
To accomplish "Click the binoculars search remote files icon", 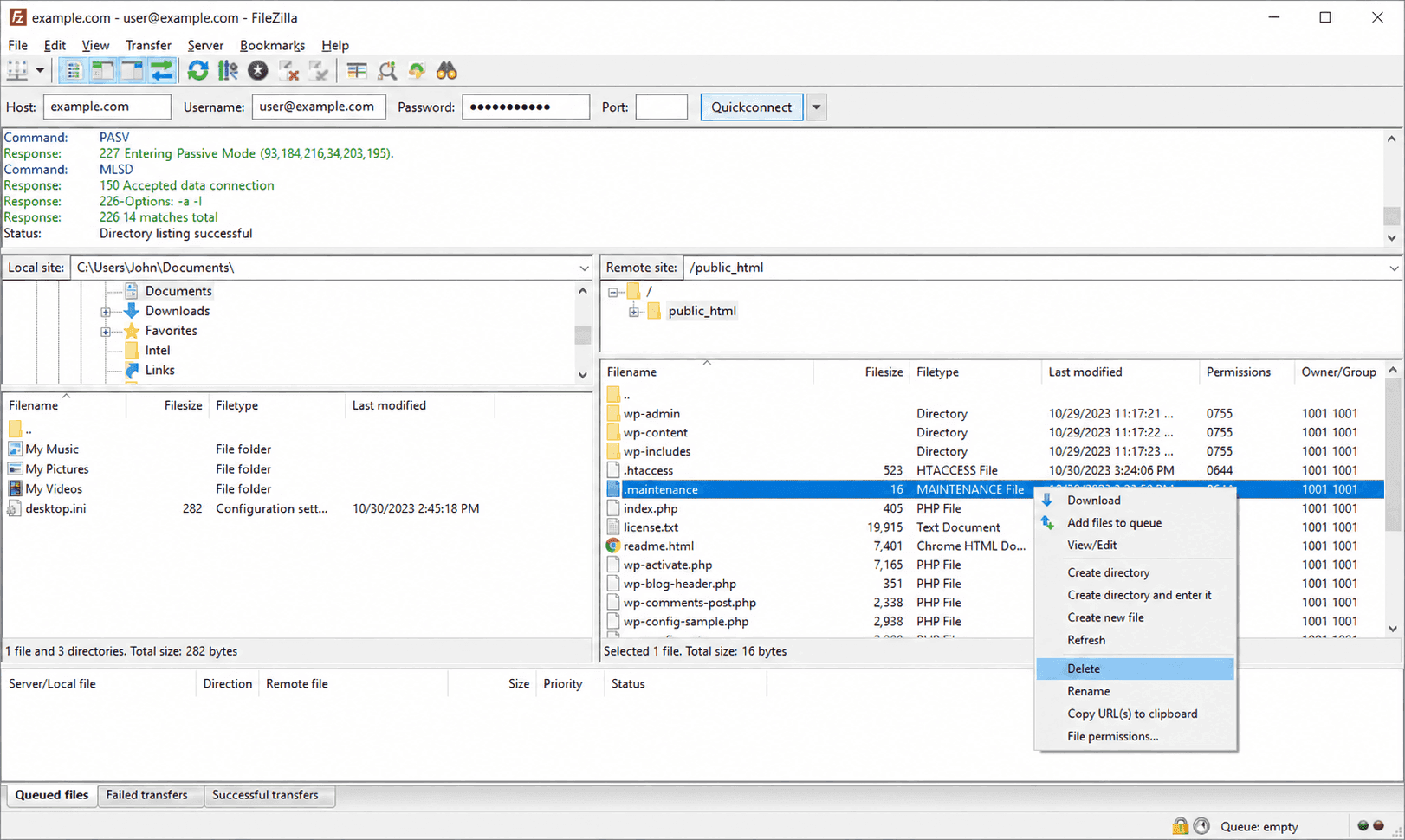I will 447,71.
